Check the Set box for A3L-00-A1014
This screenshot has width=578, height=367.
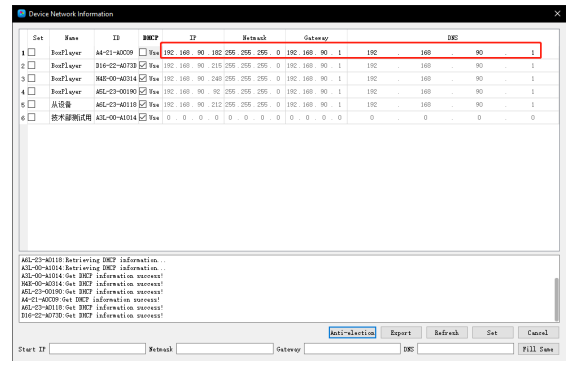pos(32,117)
